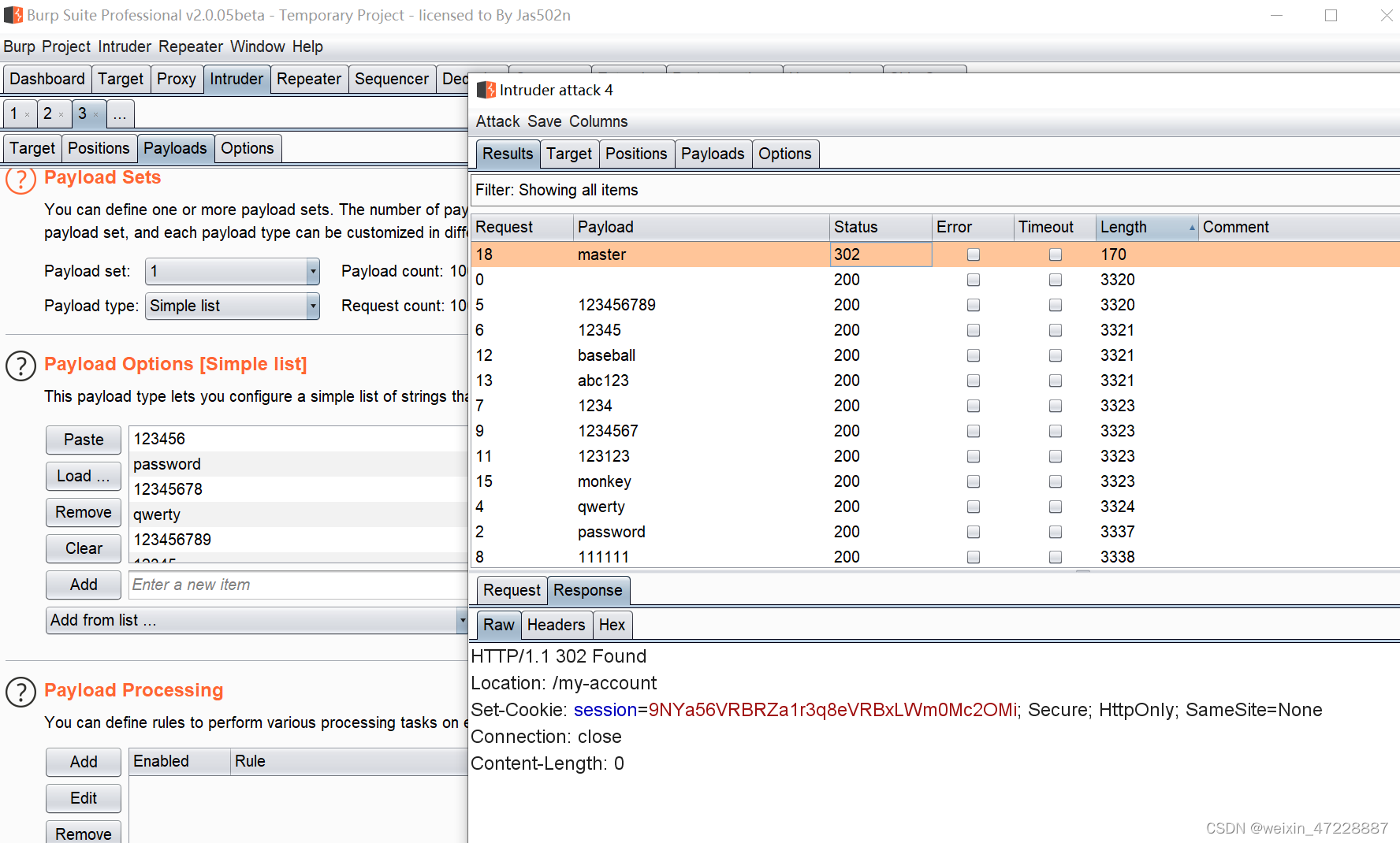Close Intruder tab 2
The width and height of the screenshot is (1400, 843).
point(61,115)
